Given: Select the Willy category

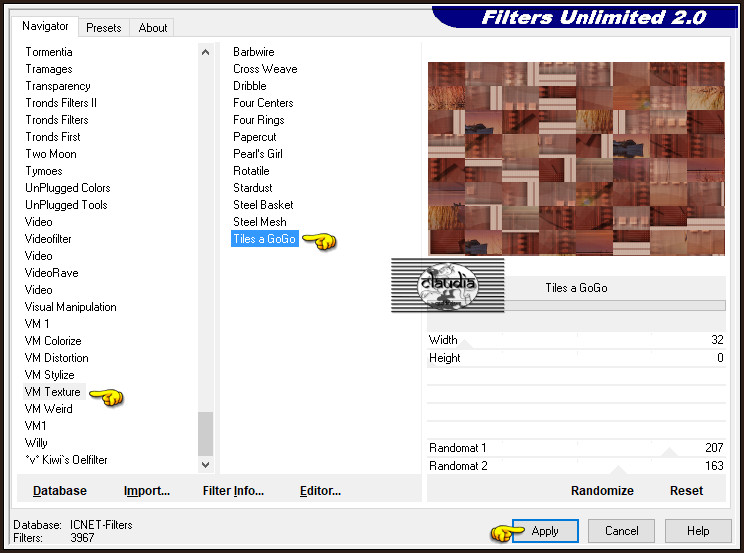Looking at the screenshot, I should pyautogui.click(x=36, y=443).
